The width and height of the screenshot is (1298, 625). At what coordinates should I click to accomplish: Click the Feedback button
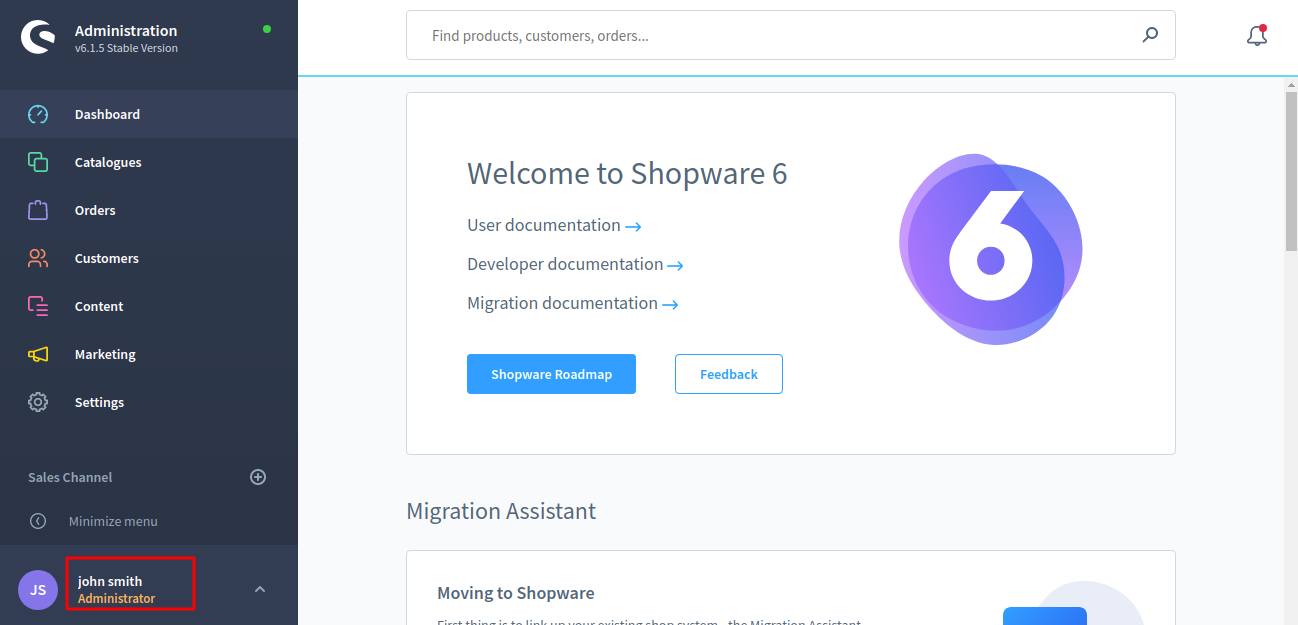pyautogui.click(x=729, y=374)
